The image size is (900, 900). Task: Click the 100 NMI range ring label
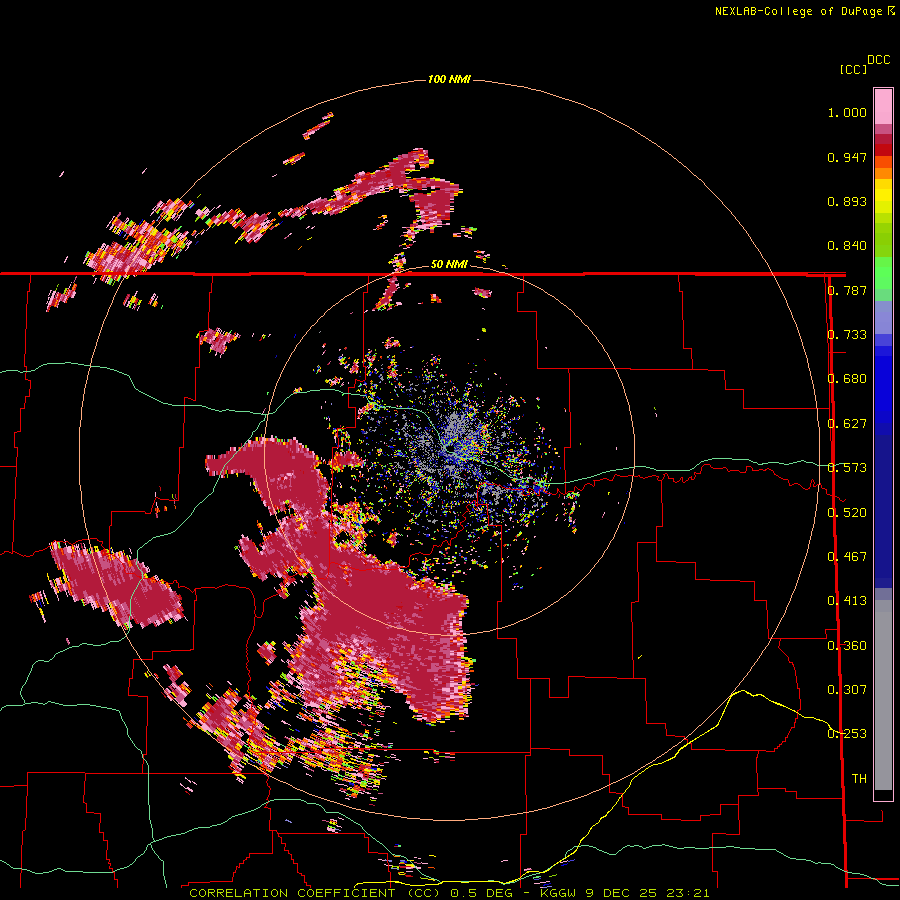[449, 79]
